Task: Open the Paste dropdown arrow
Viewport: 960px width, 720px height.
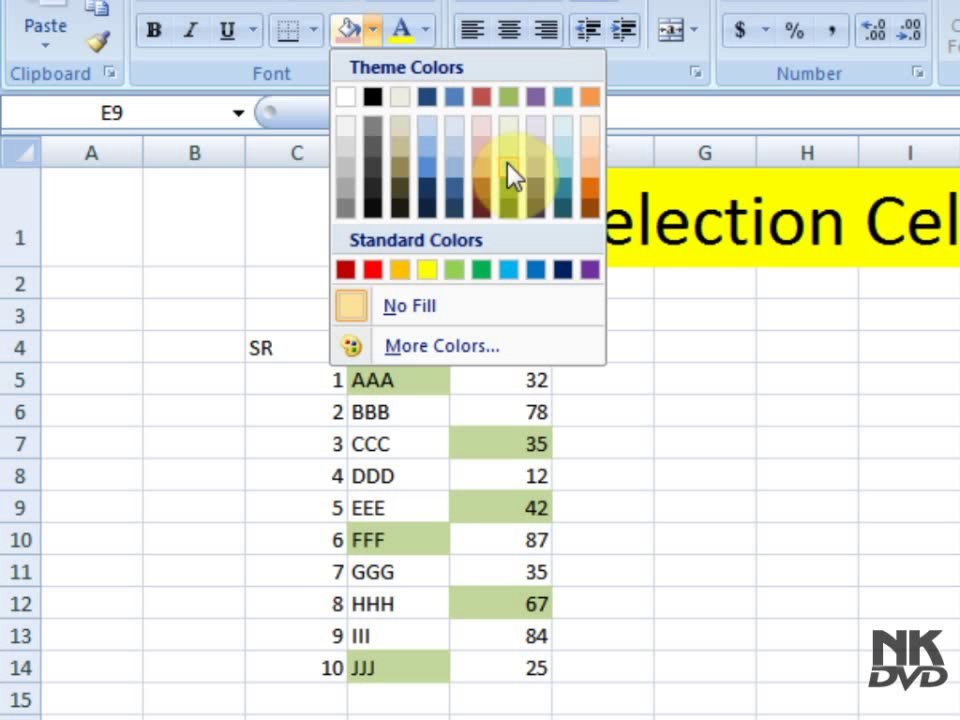Action: (45, 46)
